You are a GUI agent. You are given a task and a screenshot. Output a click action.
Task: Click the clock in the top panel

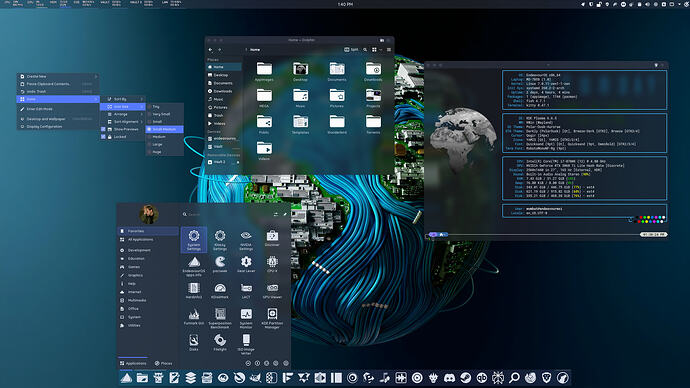(345, 4)
